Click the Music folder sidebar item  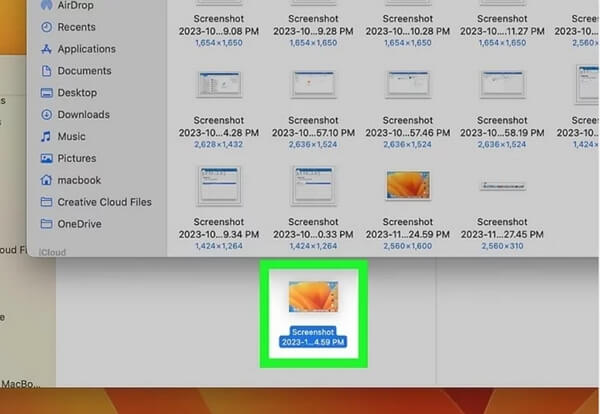pos(71,136)
